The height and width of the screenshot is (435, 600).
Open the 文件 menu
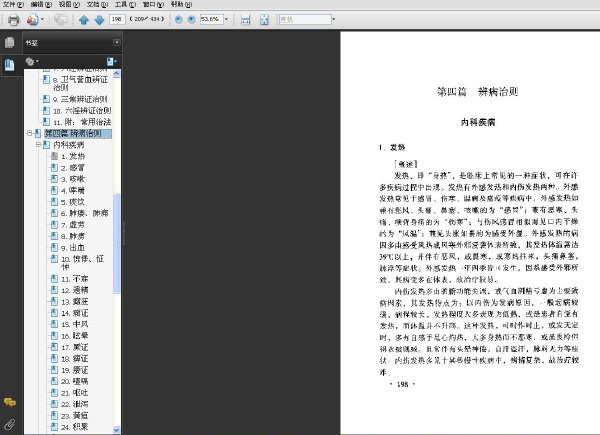tap(13, 4)
